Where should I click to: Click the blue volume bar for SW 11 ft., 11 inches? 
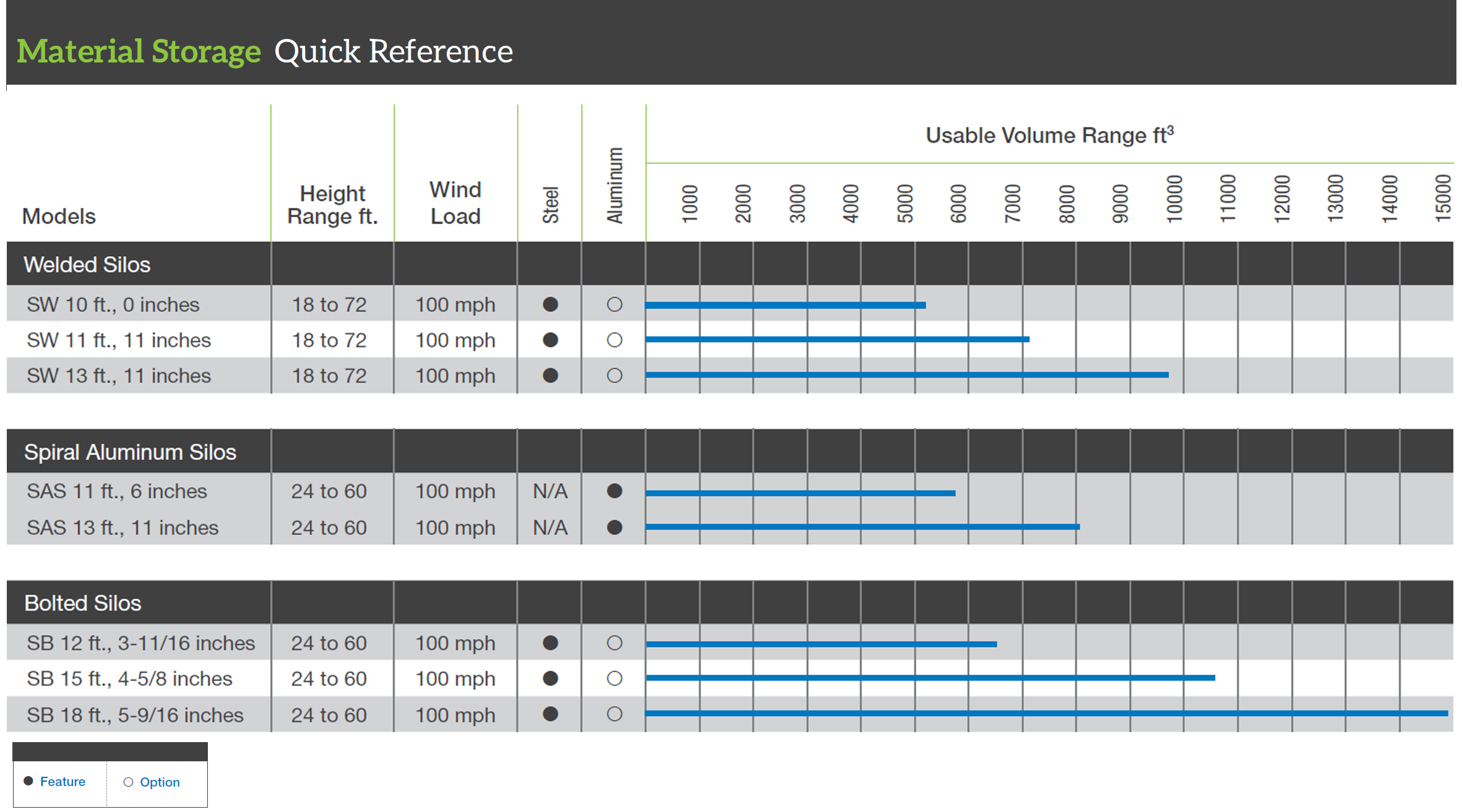pyautogui.click(x=837, y=339)
